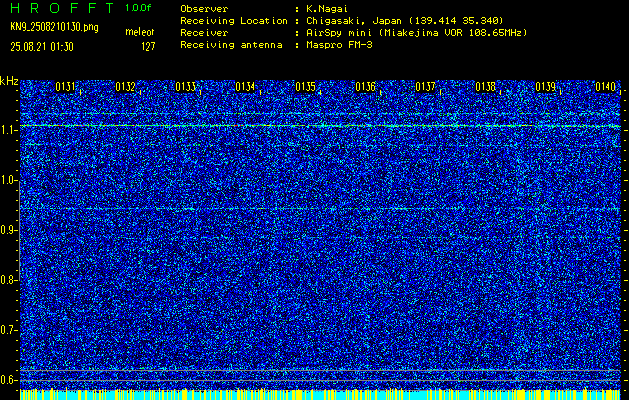Viewport: 629px width, 400px height.
Task: Click the yellow-cyan signal strength bar at bottom
Action: point(320,394)
